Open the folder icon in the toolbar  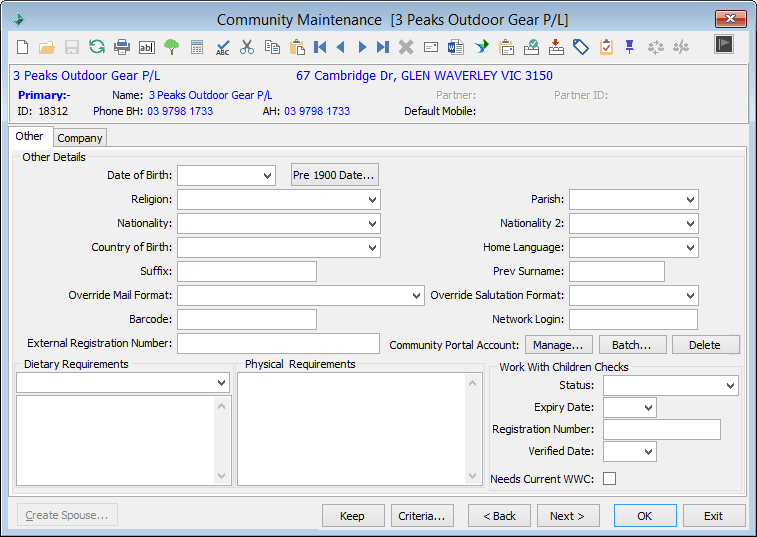click(x=47, y=47)
